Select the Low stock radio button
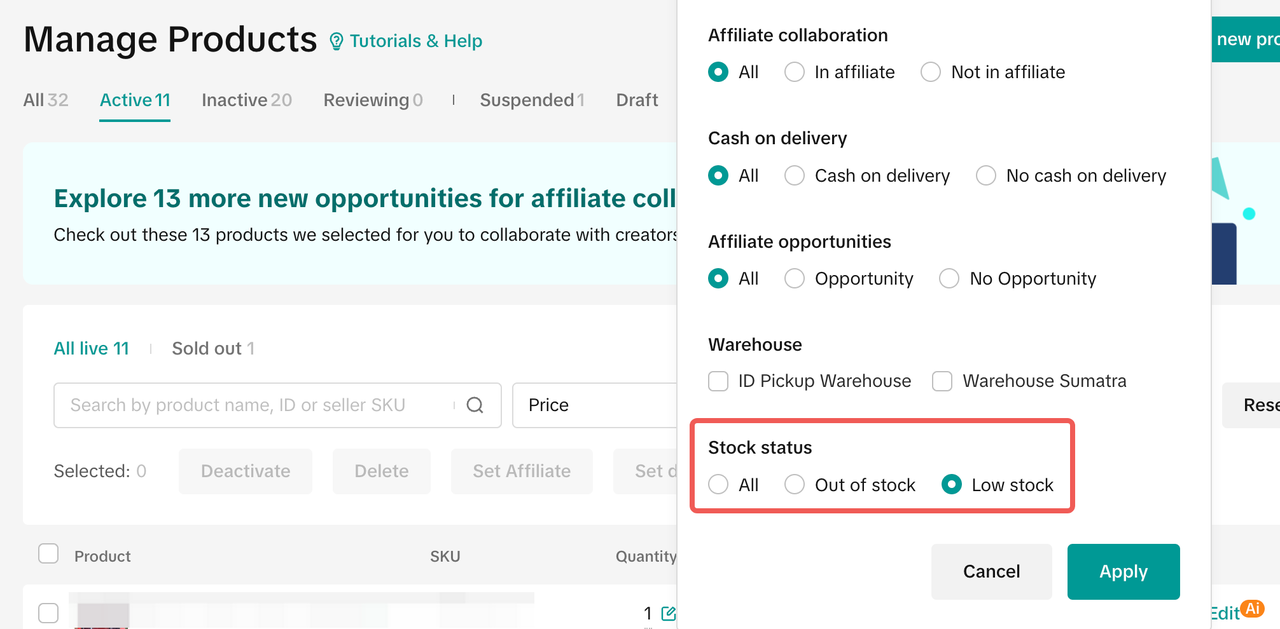 [951, 484]
